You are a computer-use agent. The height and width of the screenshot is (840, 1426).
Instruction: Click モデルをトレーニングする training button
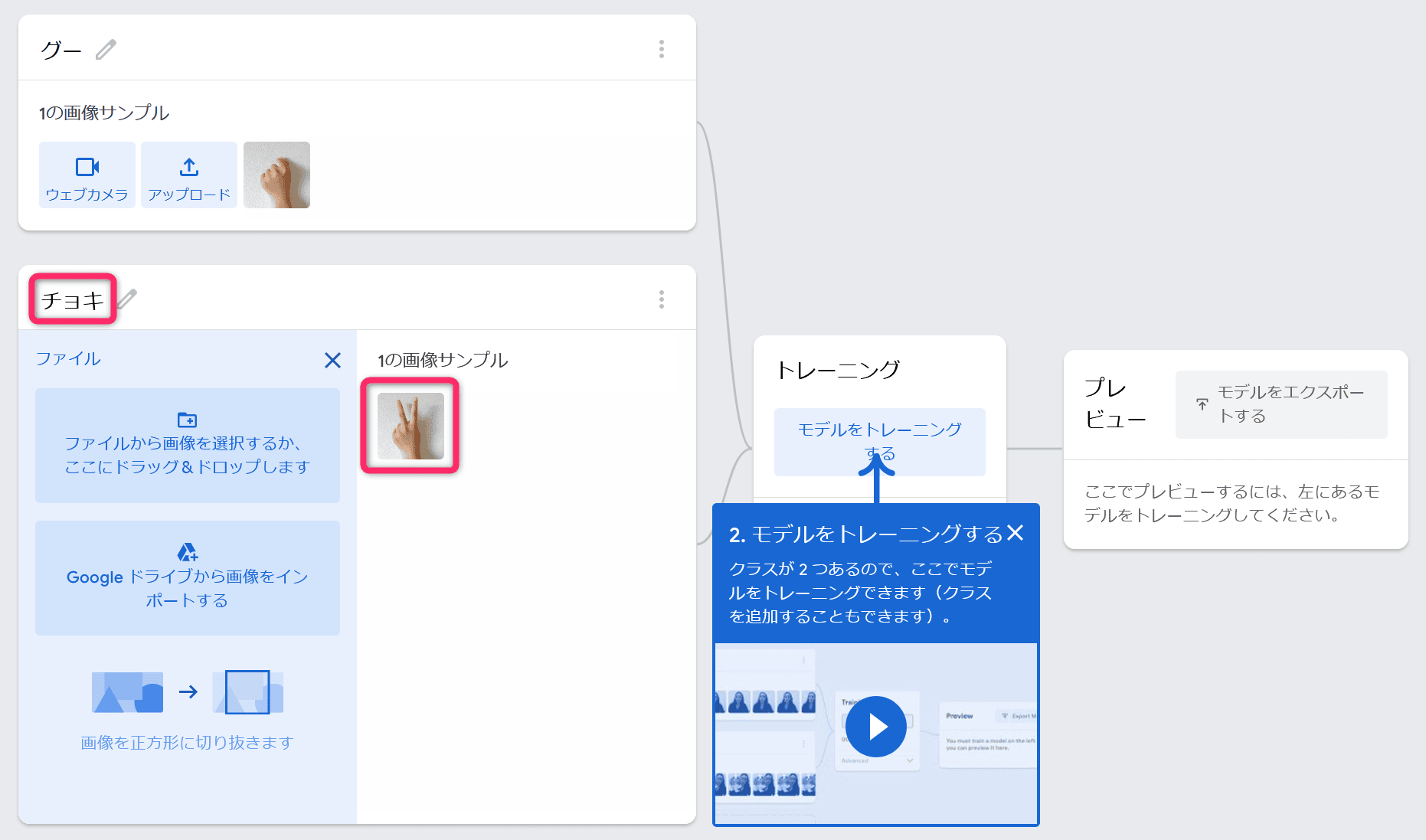click(880, 442)
